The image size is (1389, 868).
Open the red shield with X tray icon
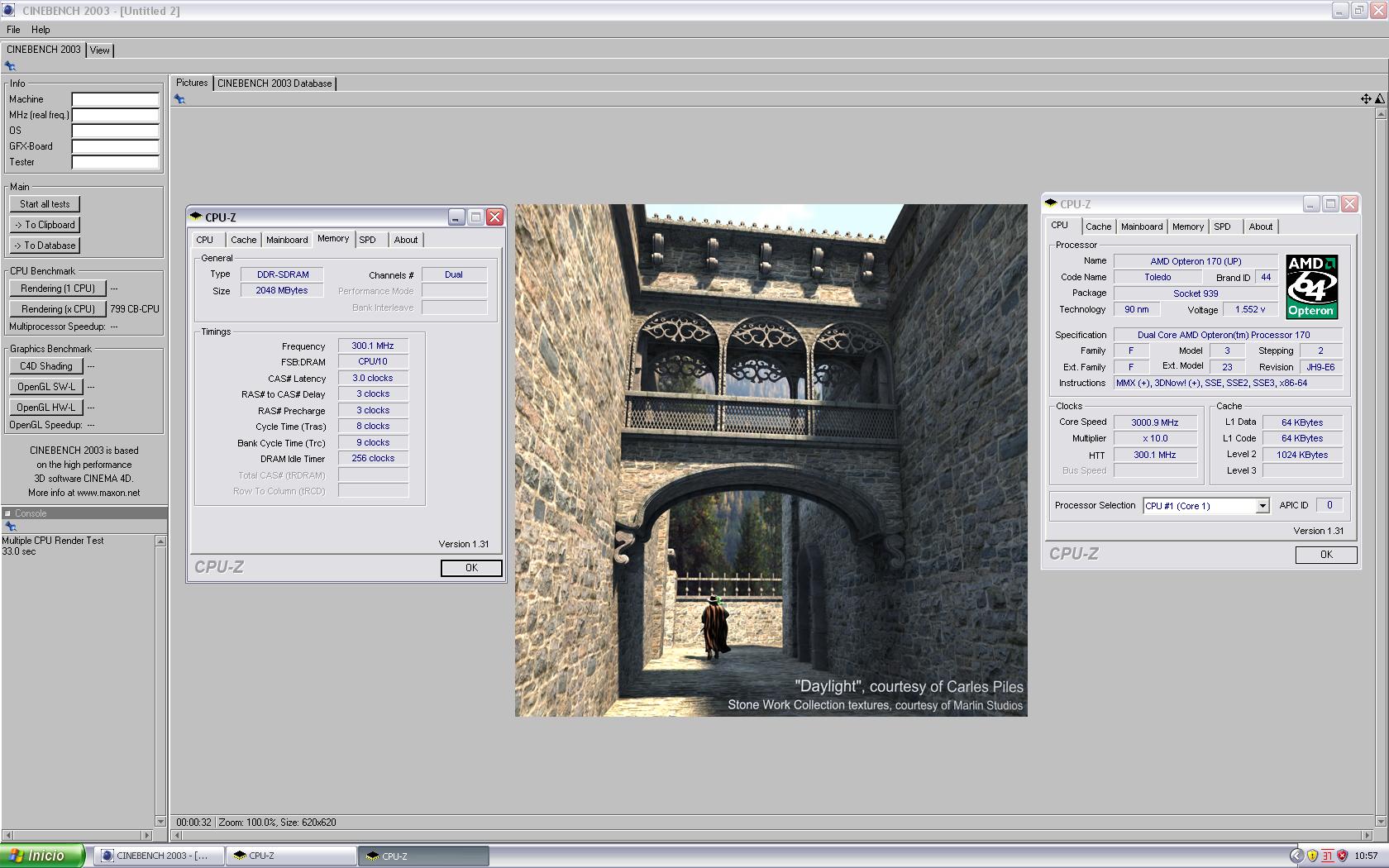point(1342,856)
